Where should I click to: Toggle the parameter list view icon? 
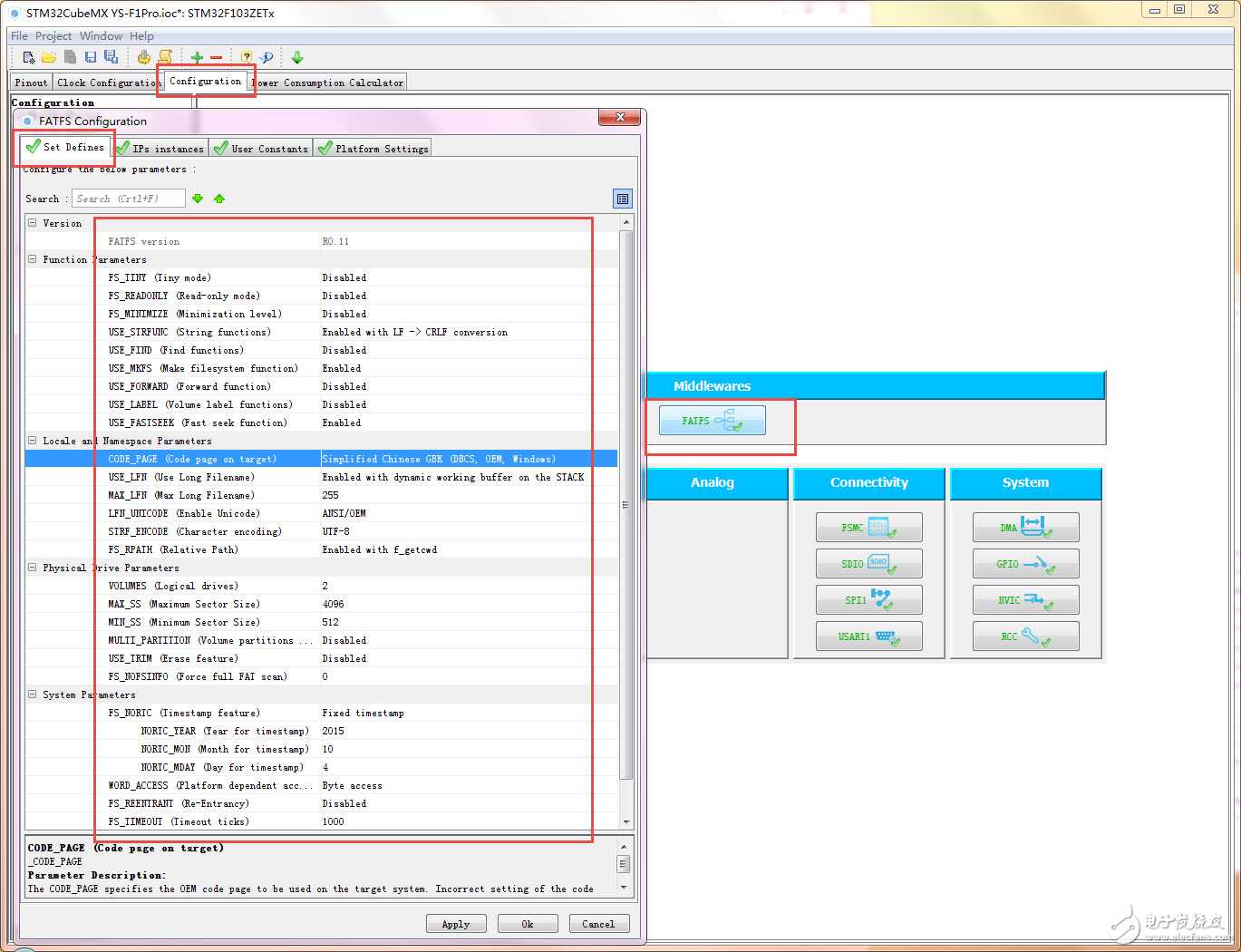tap(623, 199)
